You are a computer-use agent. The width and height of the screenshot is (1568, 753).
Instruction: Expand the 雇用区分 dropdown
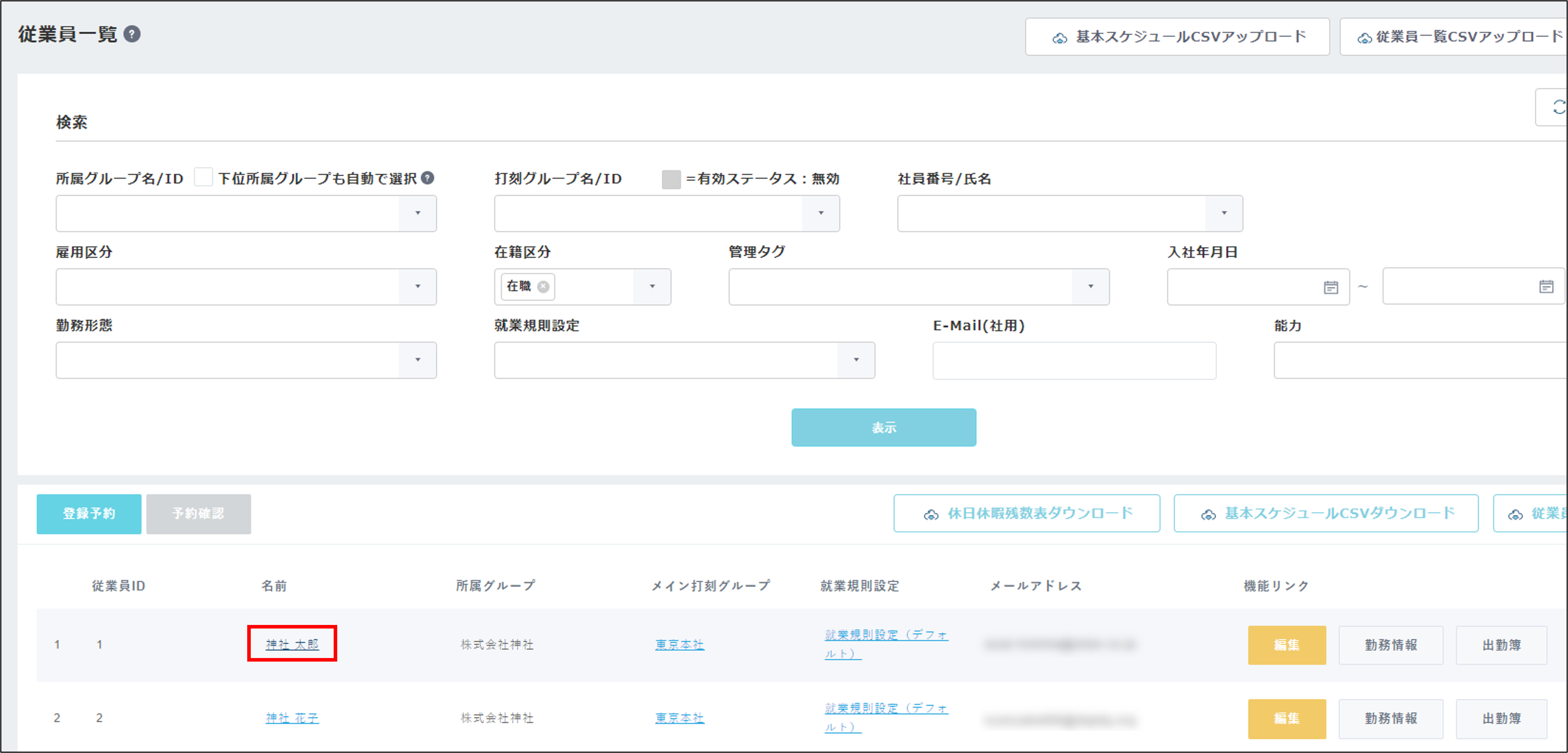tap(418, 287)
